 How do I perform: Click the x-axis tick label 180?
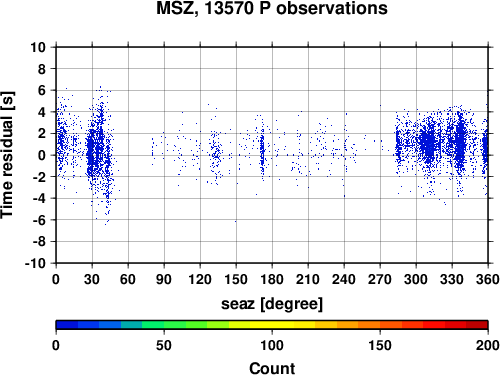pyautogui.click(x=272, y=279)
